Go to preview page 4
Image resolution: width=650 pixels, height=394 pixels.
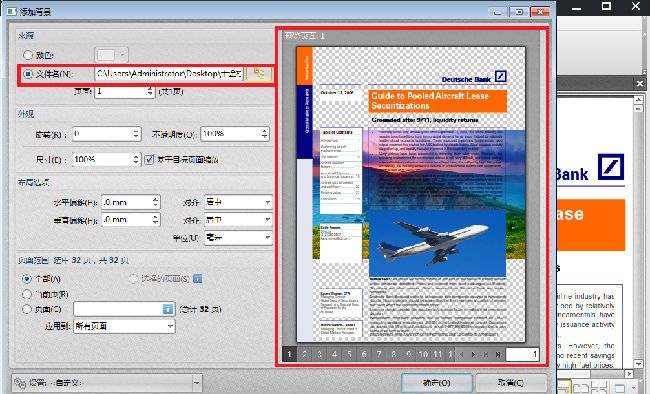tap(334, 354)
